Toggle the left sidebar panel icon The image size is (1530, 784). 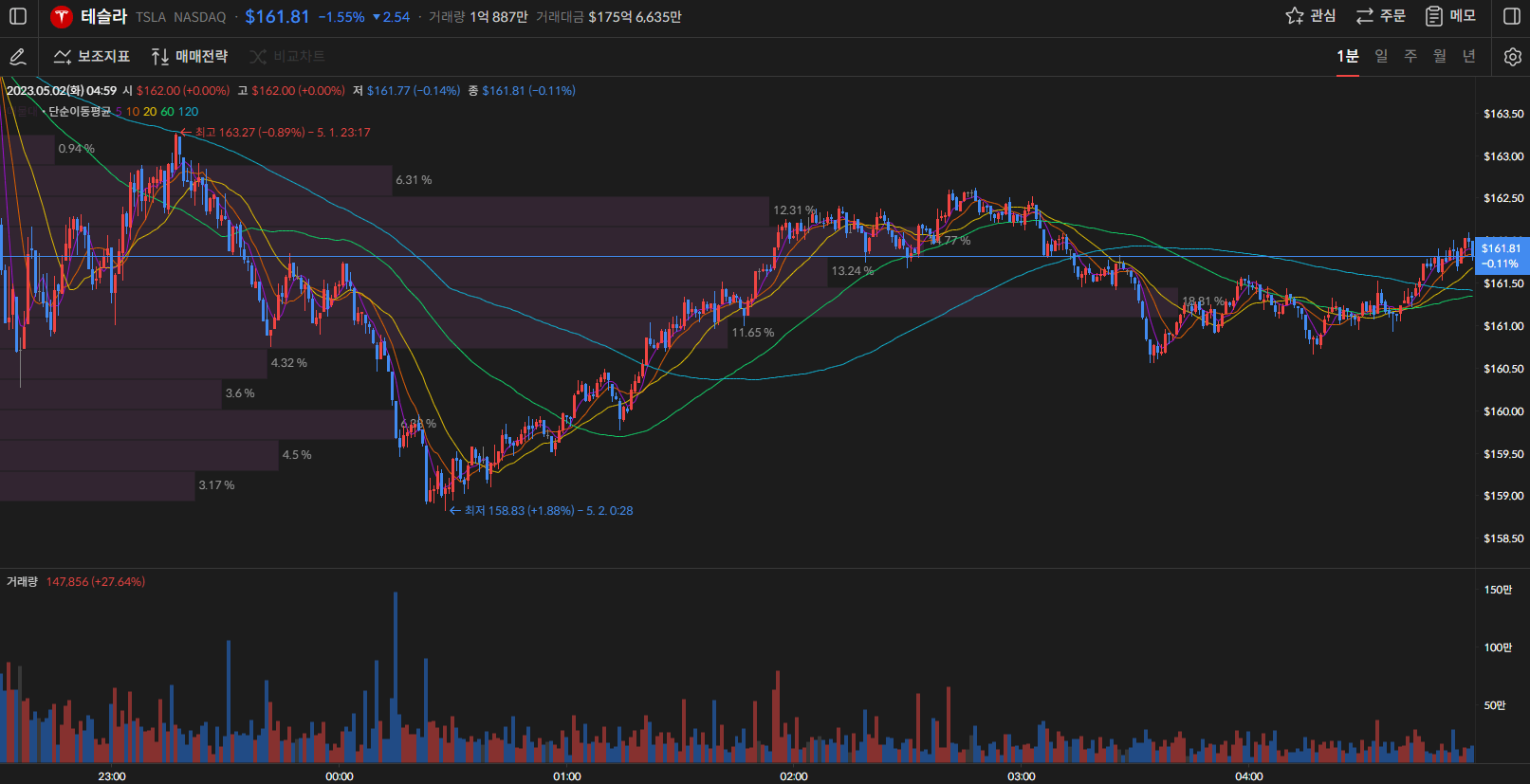[x=17, y=16]
